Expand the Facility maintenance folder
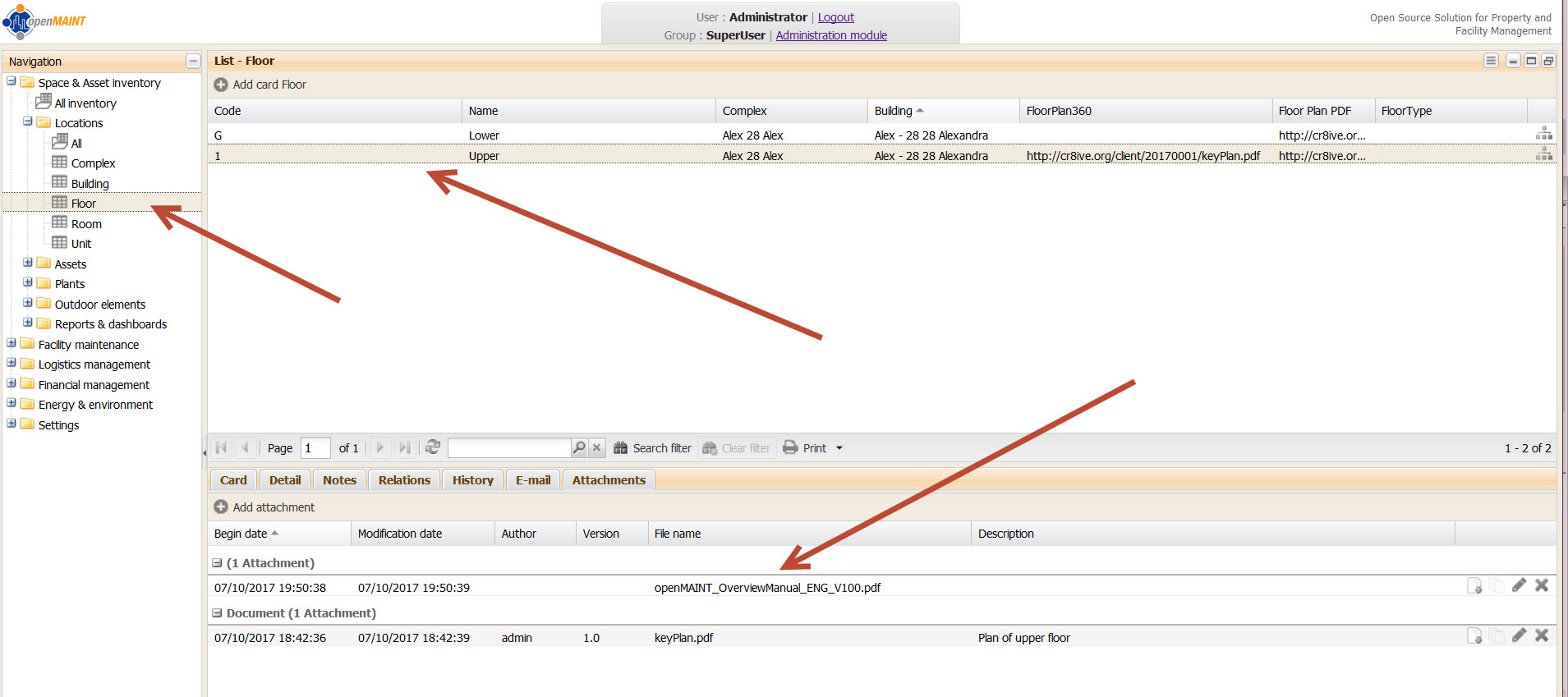The width and height of the screenshot is (1568, 697). [x=11, y=343]
